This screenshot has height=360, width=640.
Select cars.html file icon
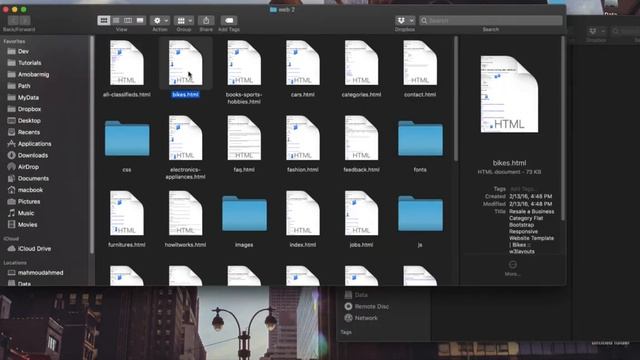point(302,63)
